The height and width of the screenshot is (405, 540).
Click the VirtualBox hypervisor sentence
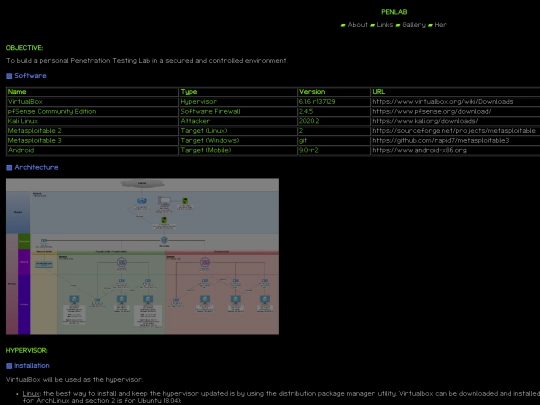pyautogui.click(x=74, y=380)
